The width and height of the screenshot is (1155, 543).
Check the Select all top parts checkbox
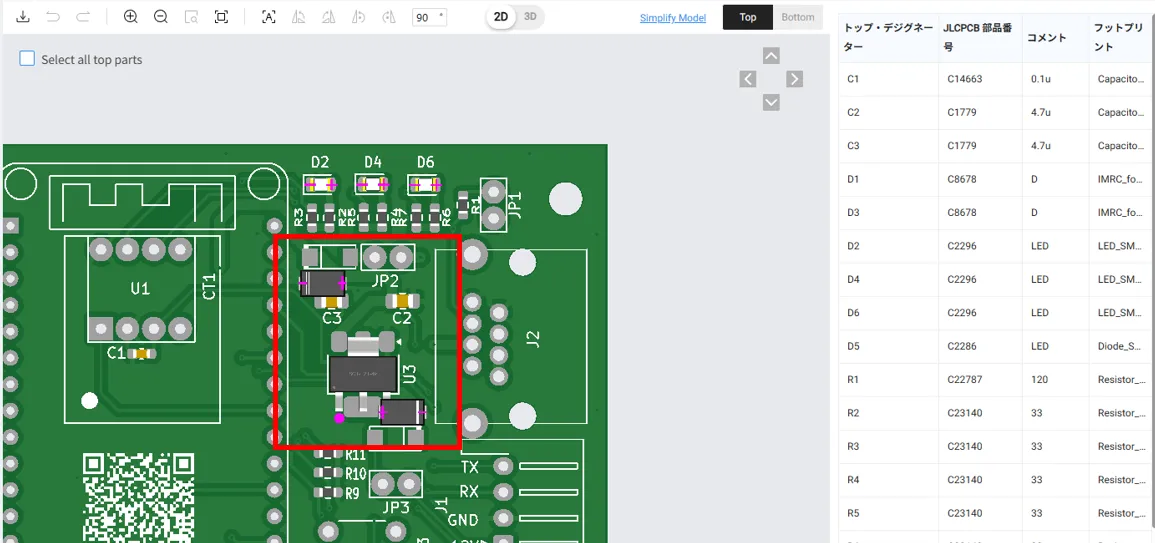point(28,59)
